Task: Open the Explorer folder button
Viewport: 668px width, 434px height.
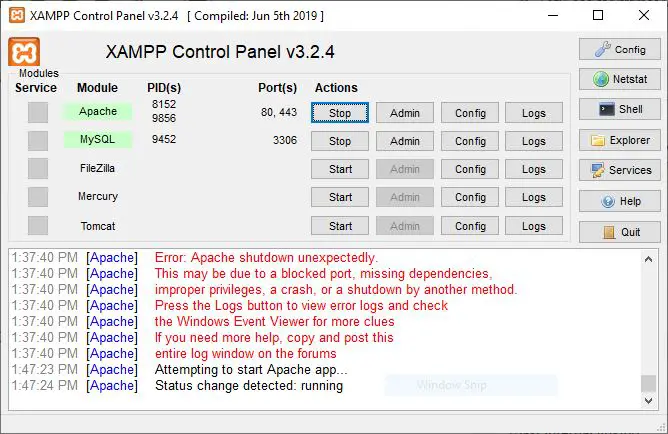Action: point(619,140)
